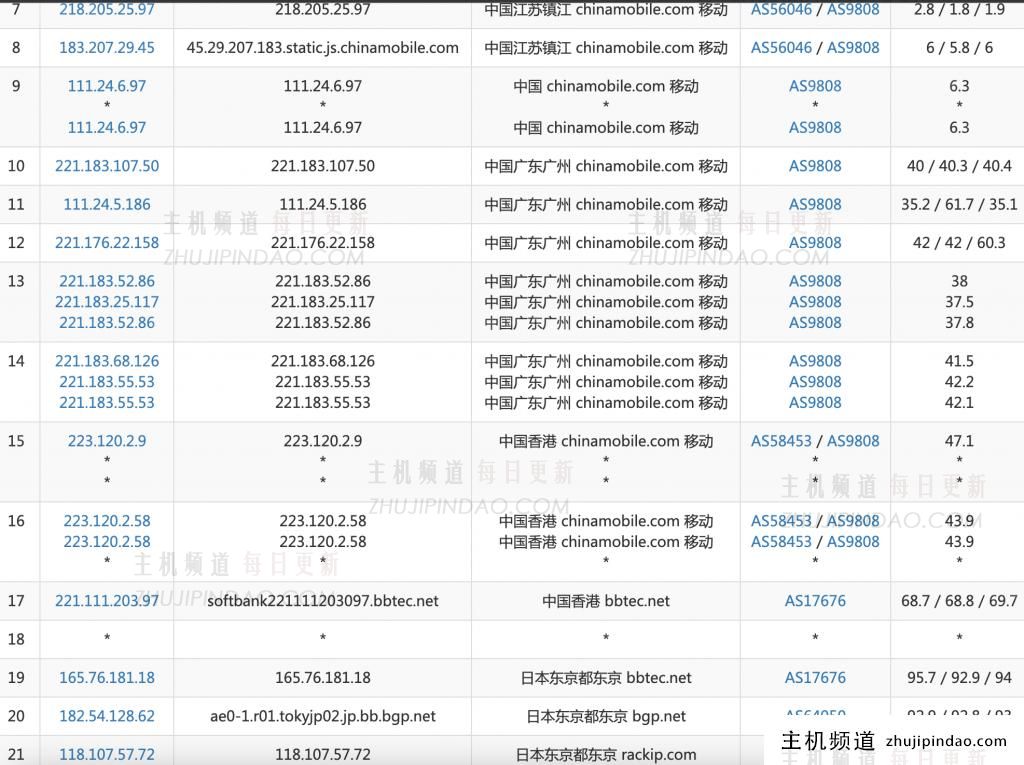Select latency value 40 / 40.3 / 40.4
The image size is (1024, 765).
coord(959,166)
